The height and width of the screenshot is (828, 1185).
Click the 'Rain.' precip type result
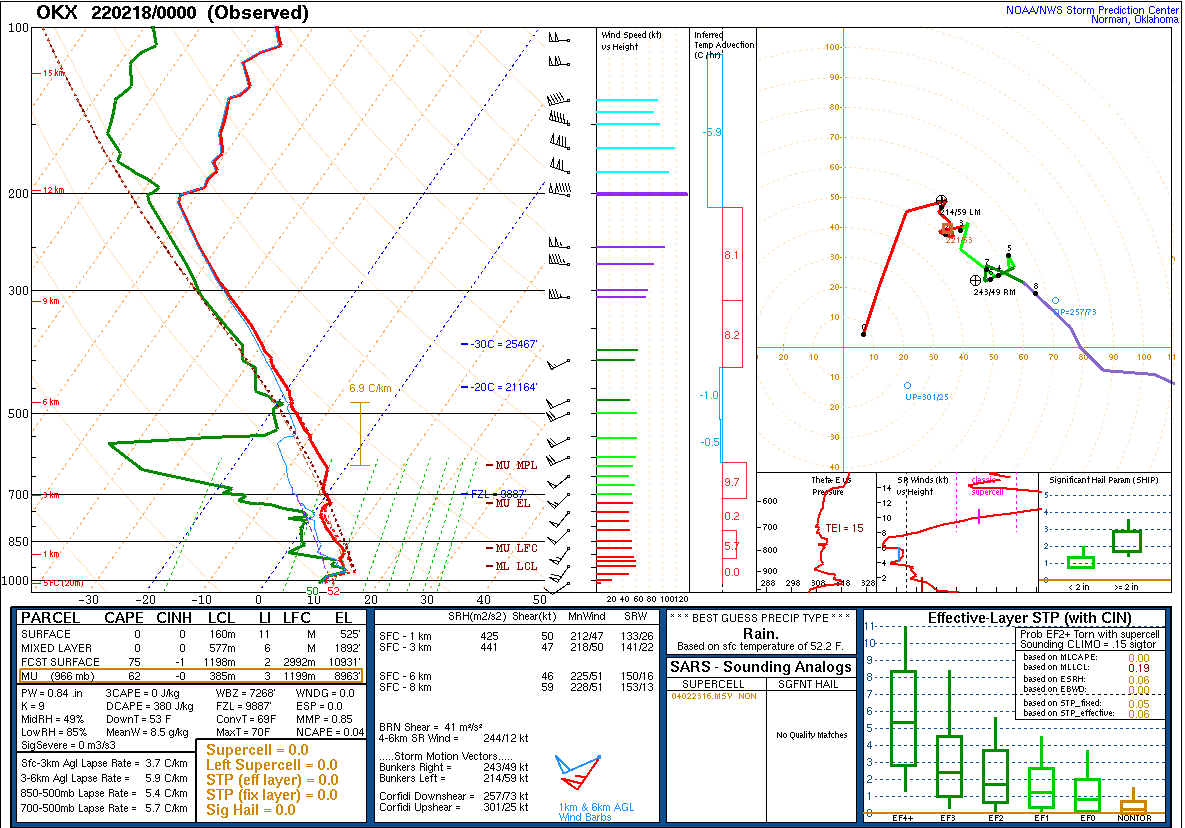point(760,633)
